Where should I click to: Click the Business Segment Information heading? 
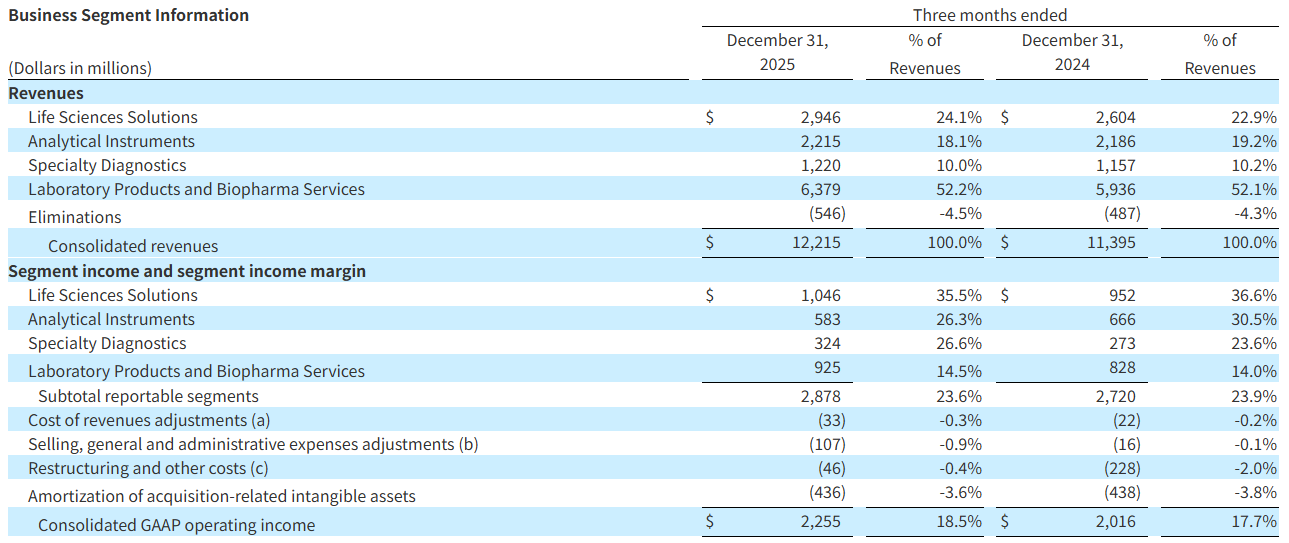(129, 15)
